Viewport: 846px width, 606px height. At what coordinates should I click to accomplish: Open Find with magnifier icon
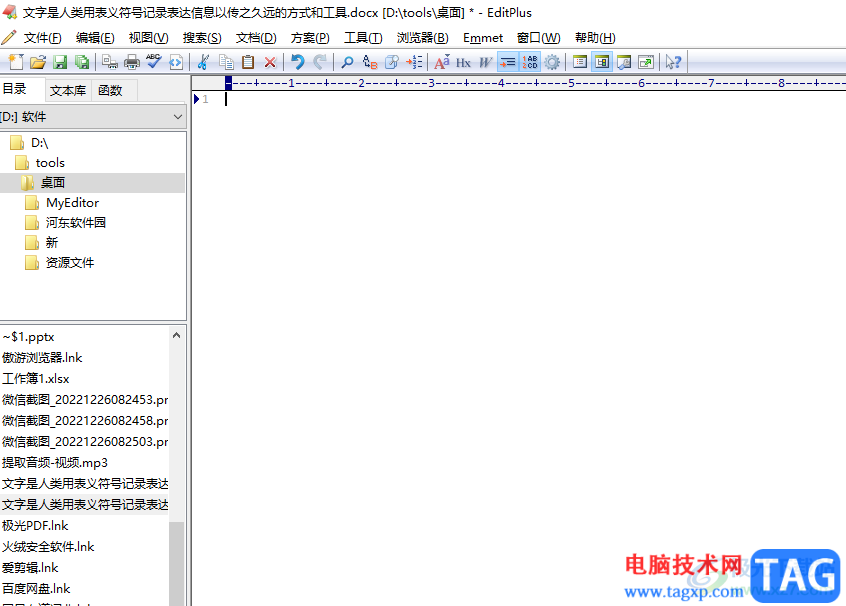tap(347, 62)
